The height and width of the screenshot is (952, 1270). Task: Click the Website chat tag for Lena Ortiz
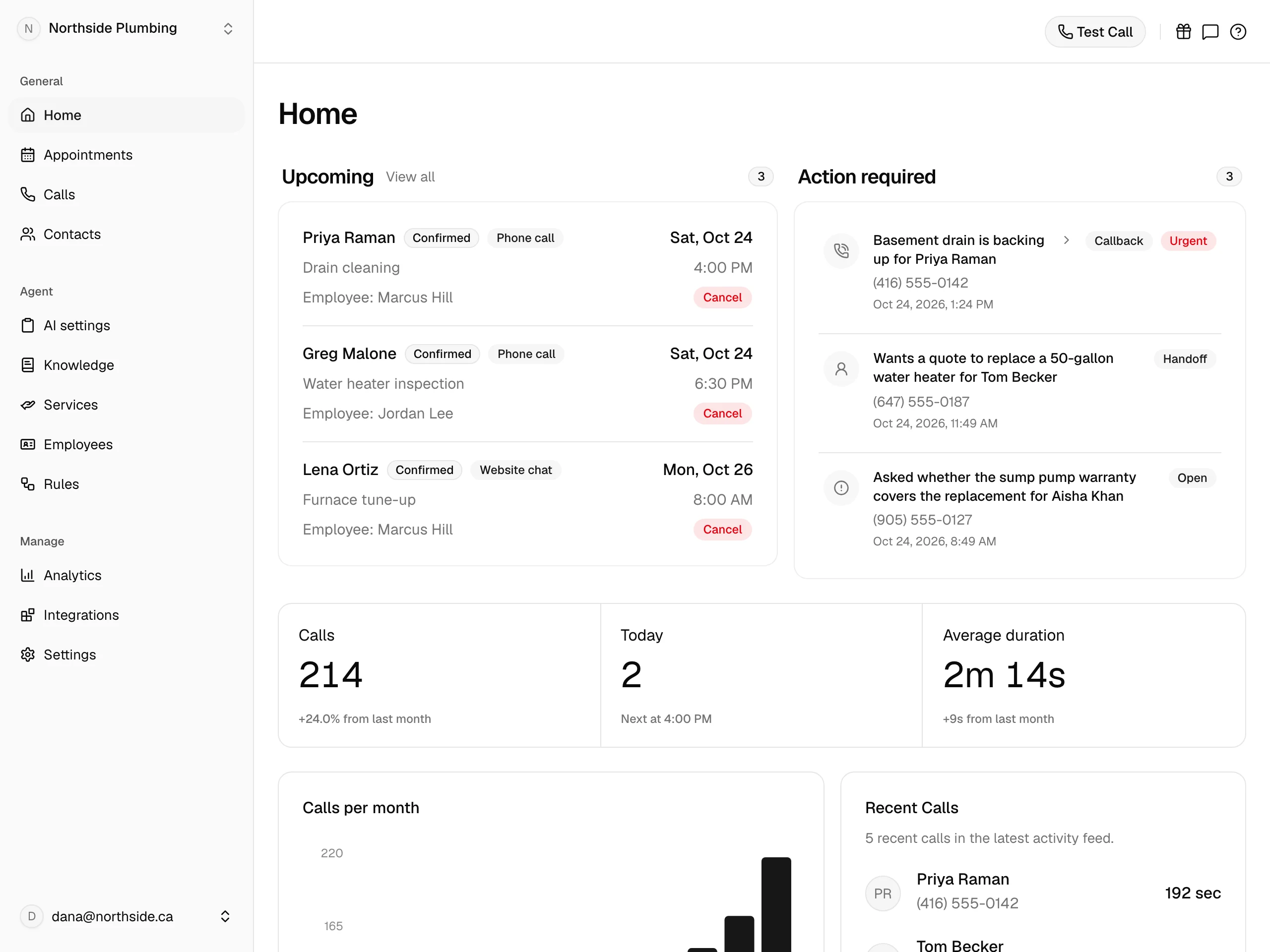coord(515,470)
